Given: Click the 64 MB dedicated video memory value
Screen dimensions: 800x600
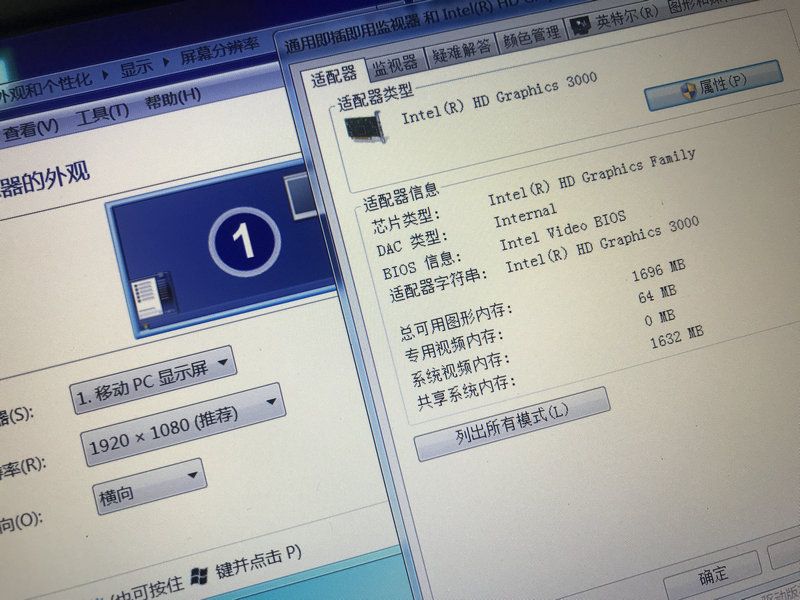Looking at the screenshot, I should (657, 294).
